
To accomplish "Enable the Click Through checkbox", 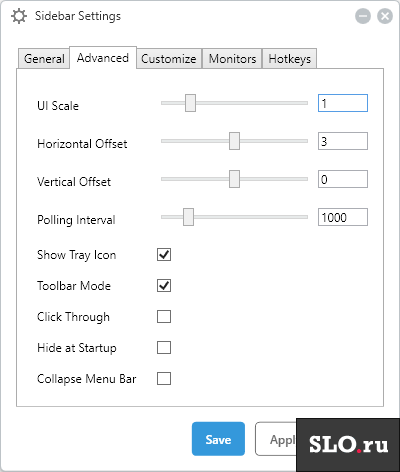I will pos(164,317).
